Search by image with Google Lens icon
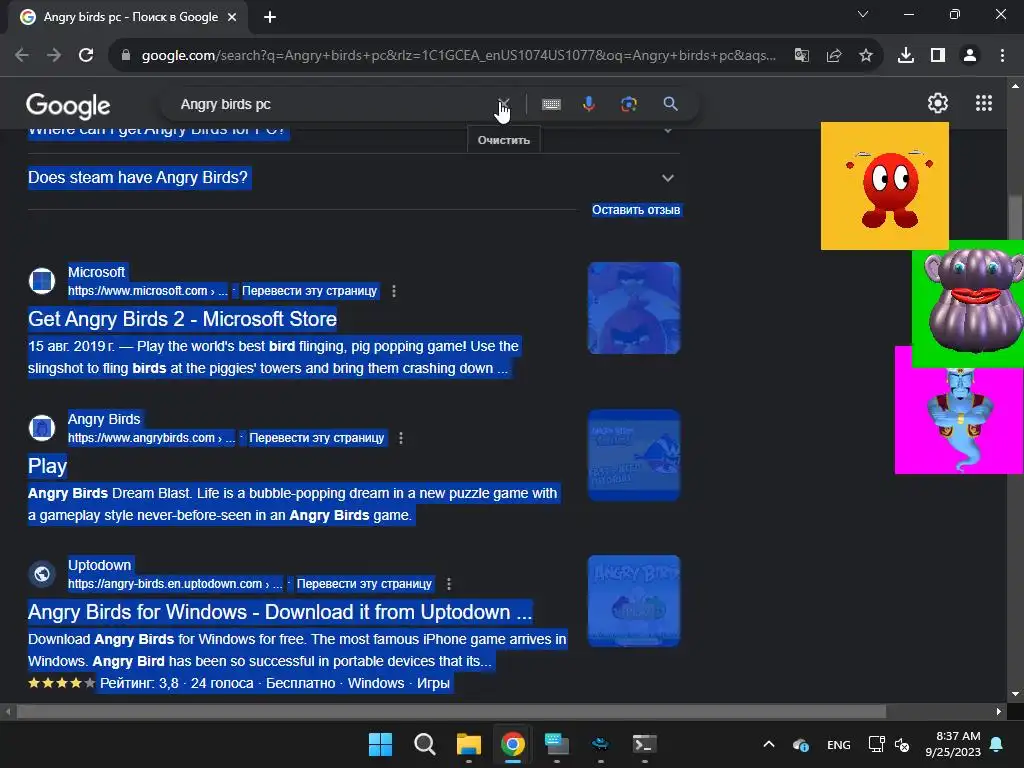Image resolution: width=1024 pixels, height=768 pixels. [x=628, y=104]
